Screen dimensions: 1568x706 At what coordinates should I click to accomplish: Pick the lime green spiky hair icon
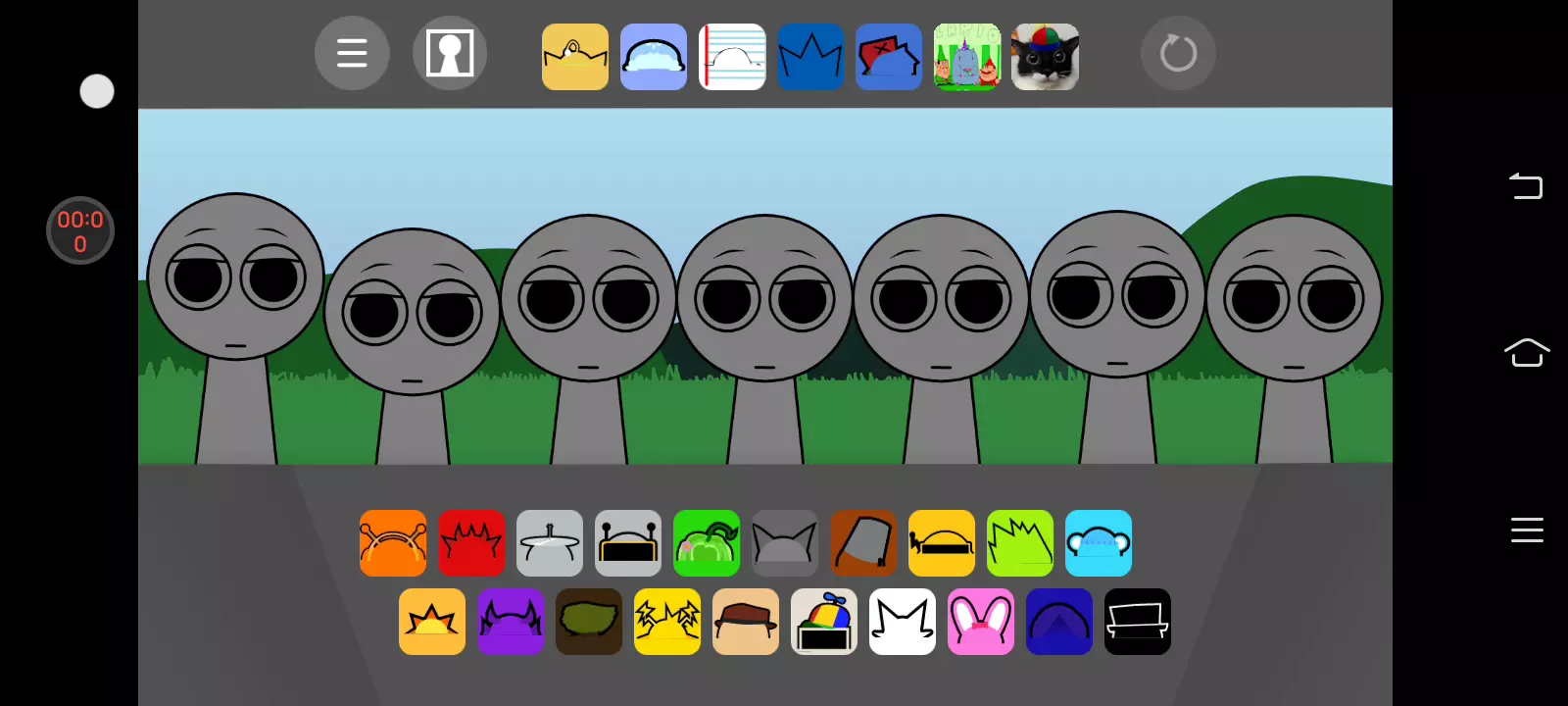point(1020,543)
